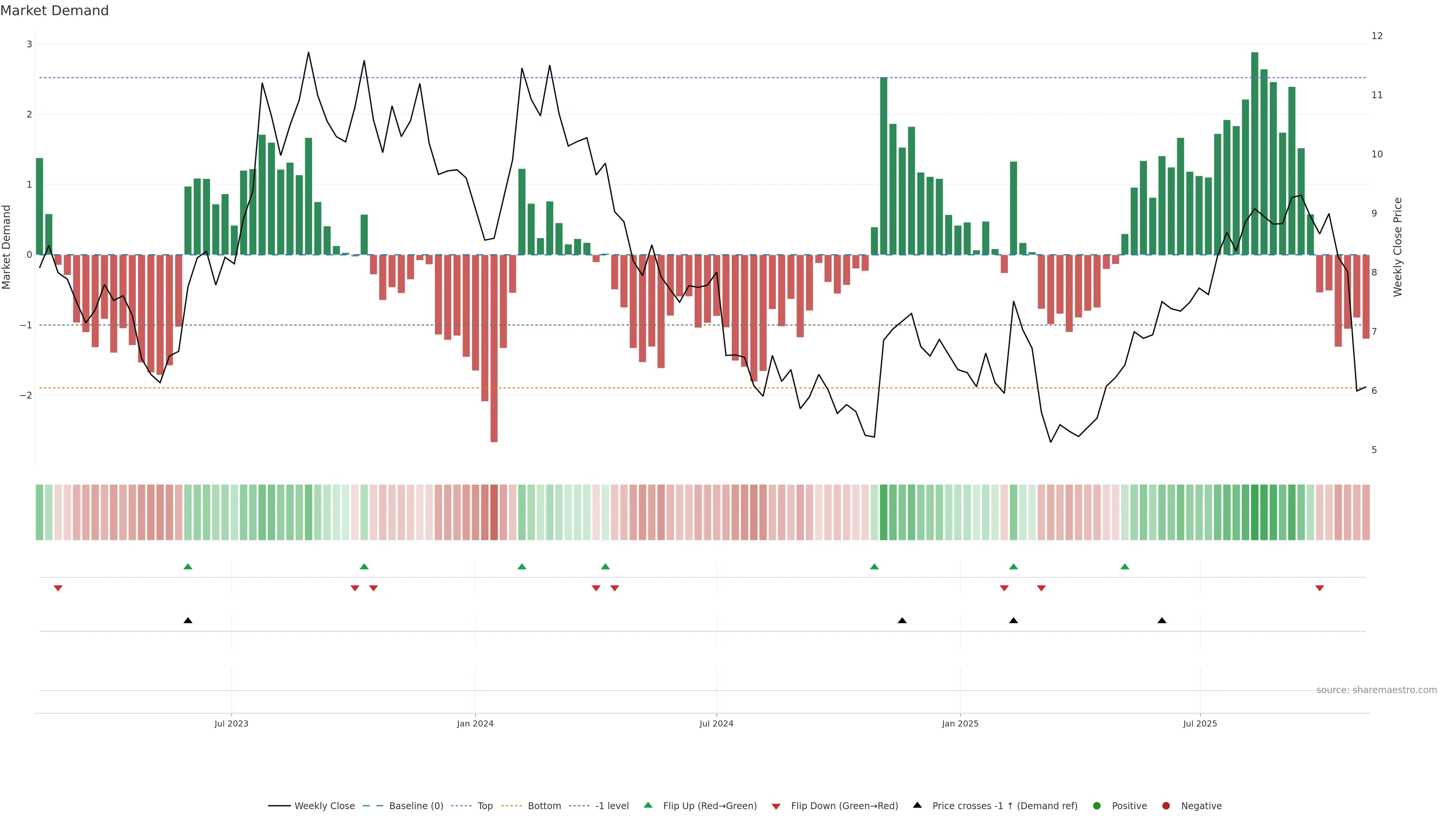Click the source sharemaestro.com text

point(1376,690)
